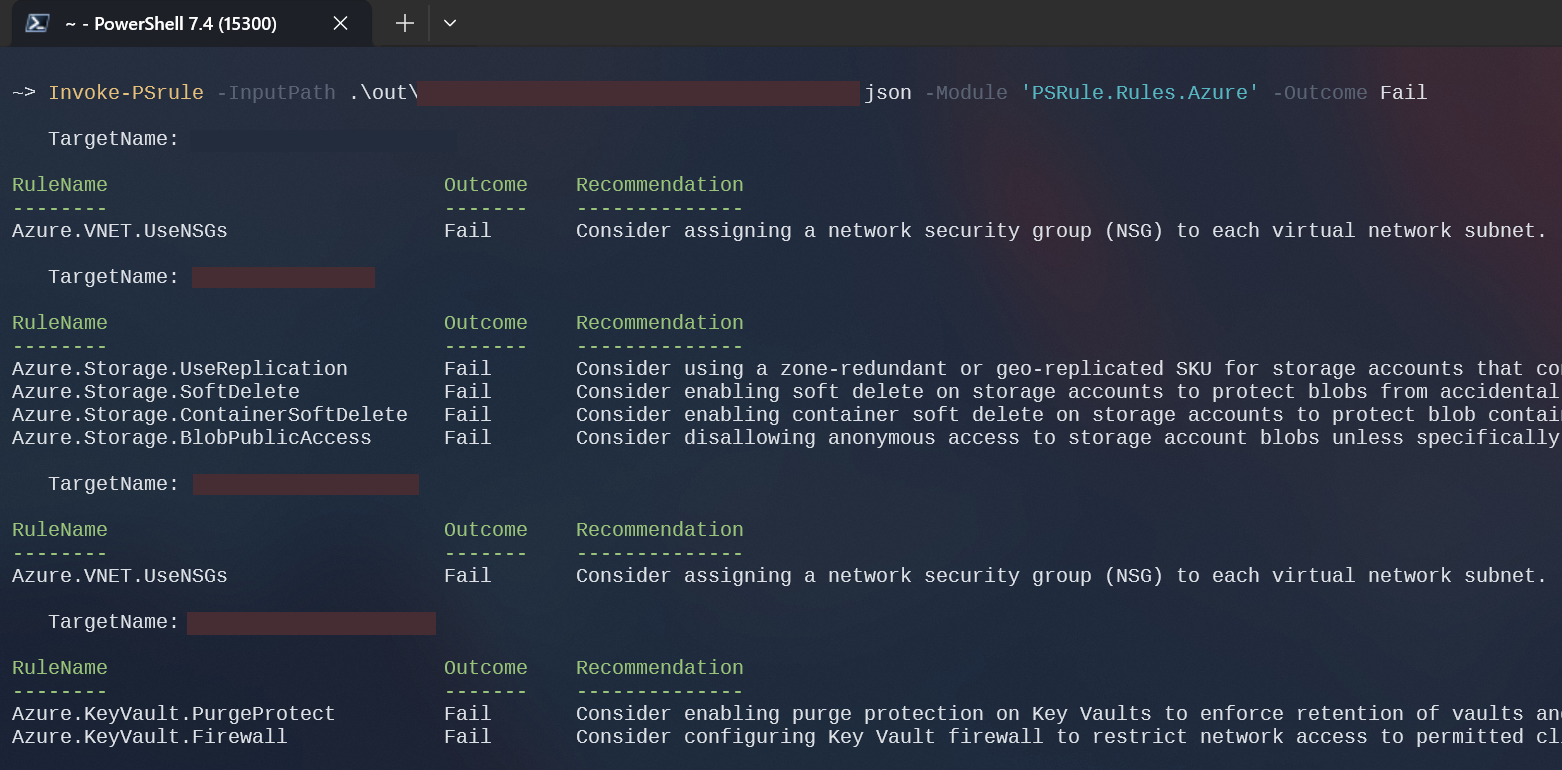Screen dimensions: 1562x770
Task: Click the Fail outcome for Azure.KeyVault.Firewall
Action: (468, 737)
